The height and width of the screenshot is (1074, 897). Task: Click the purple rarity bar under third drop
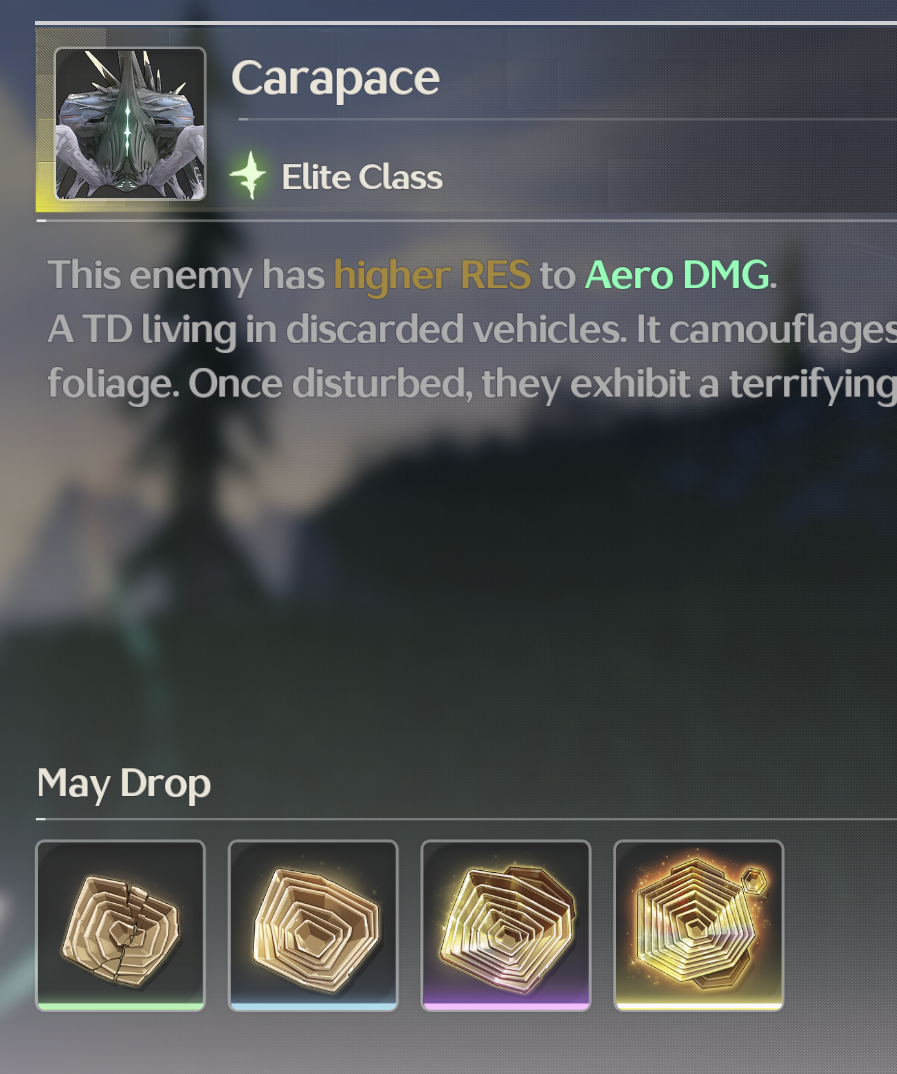coord(506,1006)
